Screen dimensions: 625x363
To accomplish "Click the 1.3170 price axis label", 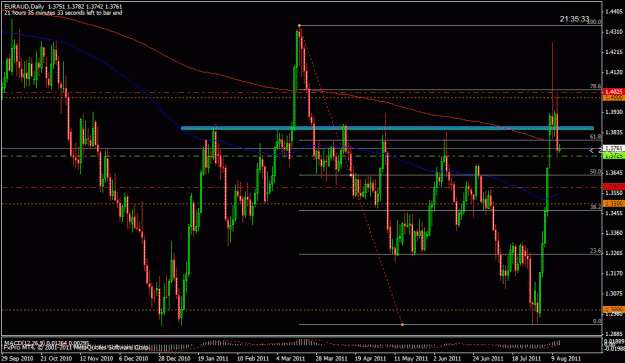I will pyautogui.click(x=614, y=274).
